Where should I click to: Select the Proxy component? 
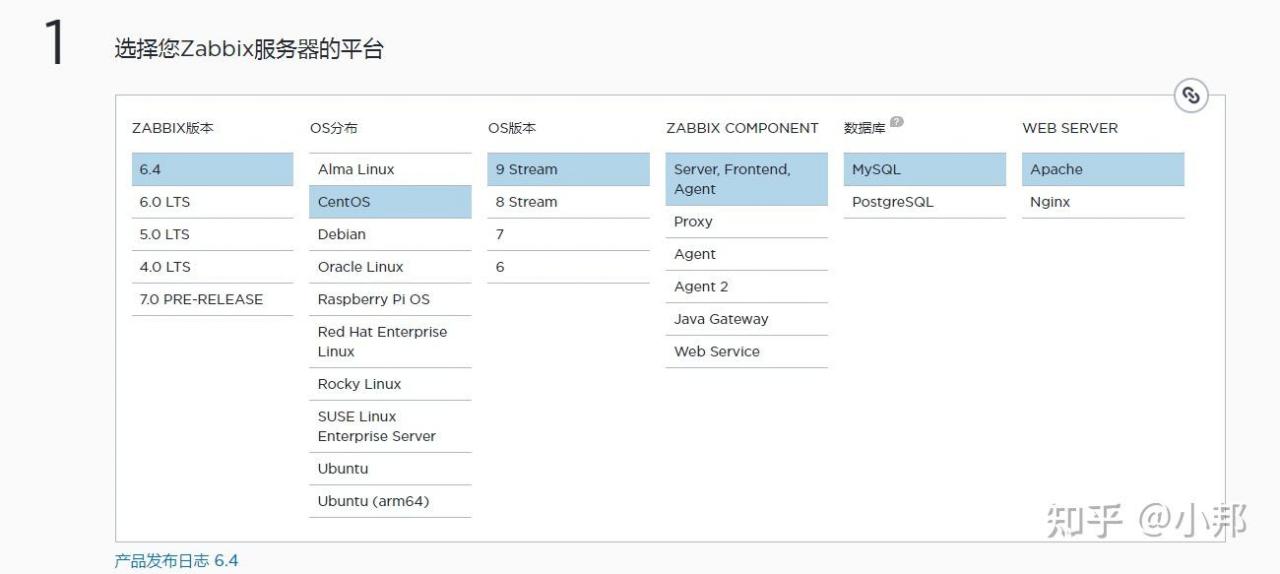pyautogui.click(x=747, y=222)
